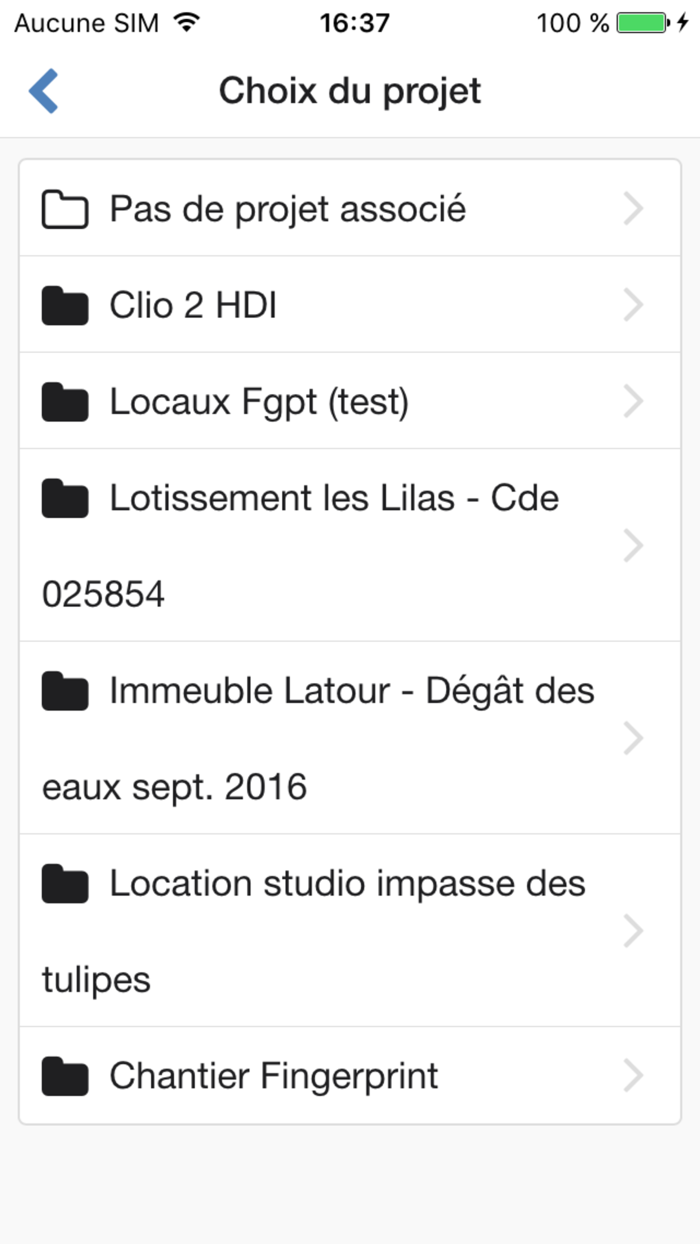Image resolution: width=700 pixels, height=1244 pixels.
Task: Tap the "Choix du projet" header title
Action: tap(350, 91)
